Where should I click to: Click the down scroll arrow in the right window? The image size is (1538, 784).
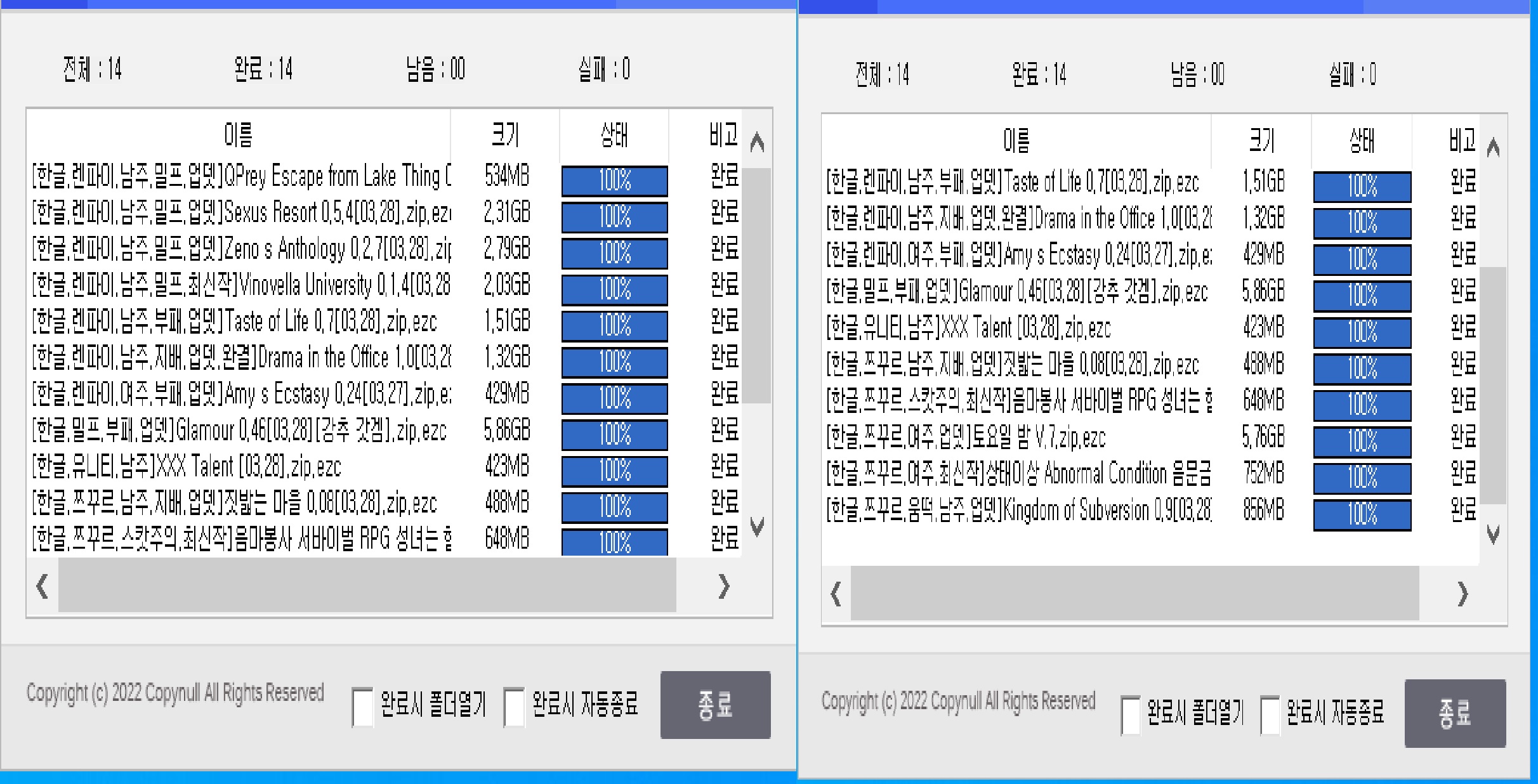point(1494,535)
